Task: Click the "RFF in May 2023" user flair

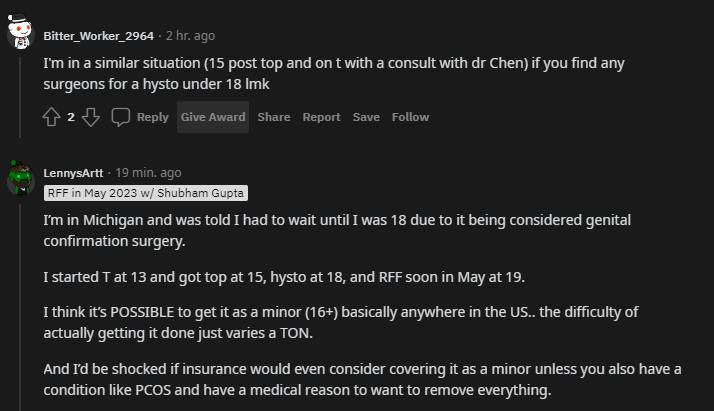Action: coord(145,193)
